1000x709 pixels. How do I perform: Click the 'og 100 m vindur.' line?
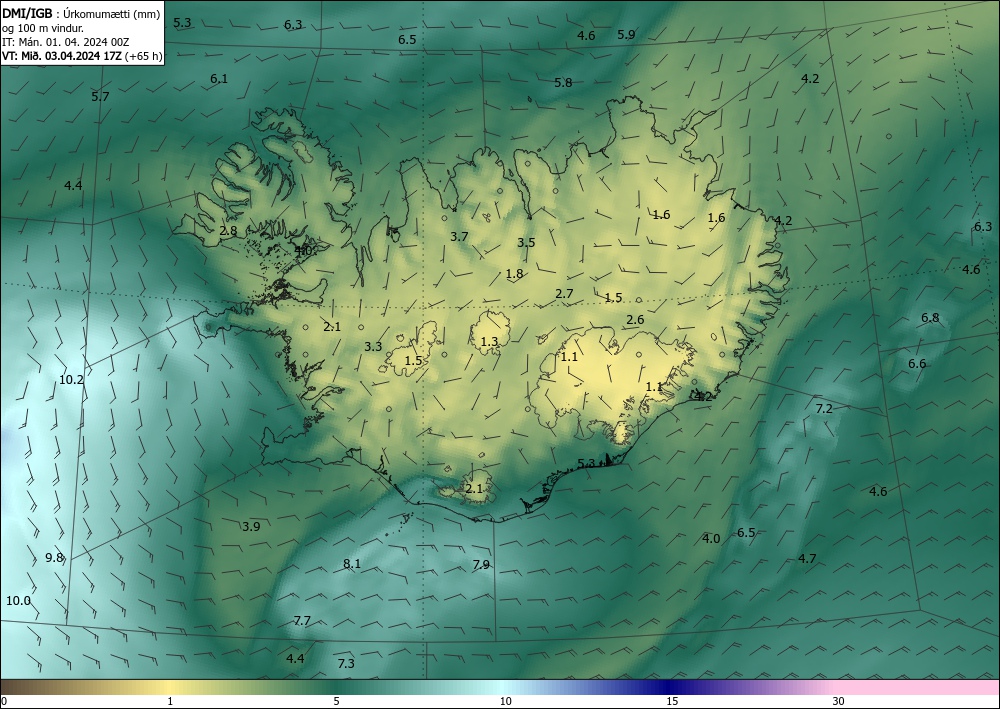(x=42, y=28)
